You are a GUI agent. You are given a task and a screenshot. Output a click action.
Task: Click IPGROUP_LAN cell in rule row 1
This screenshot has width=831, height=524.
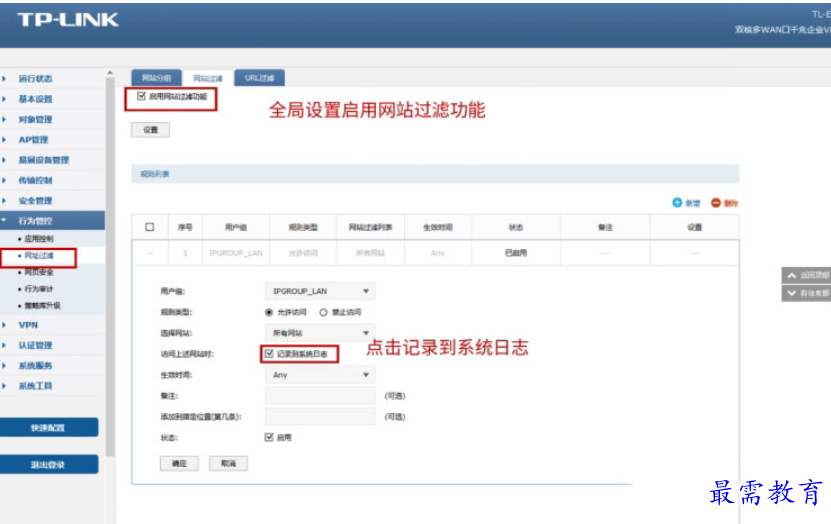[x=236, y=253]
